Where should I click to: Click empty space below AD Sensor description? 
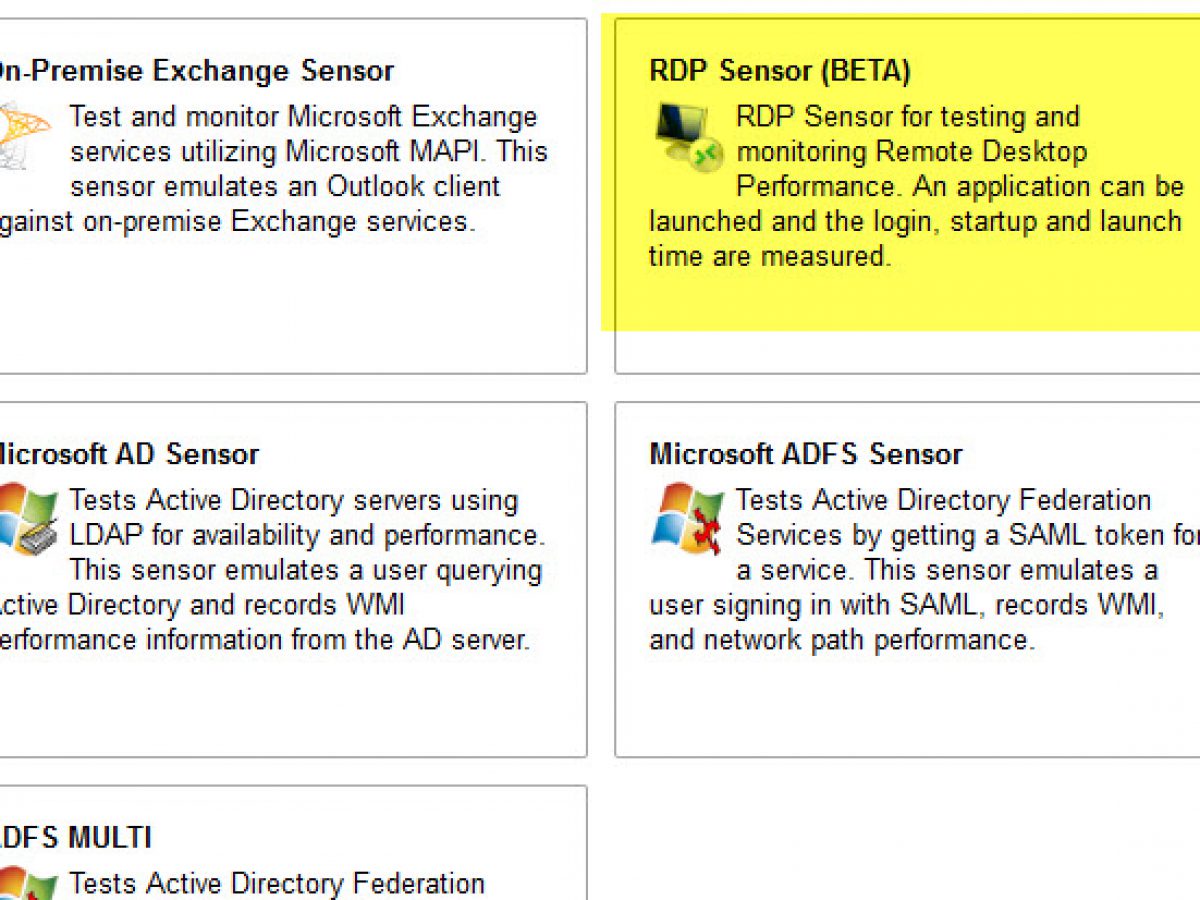click(x=290, y=705)
